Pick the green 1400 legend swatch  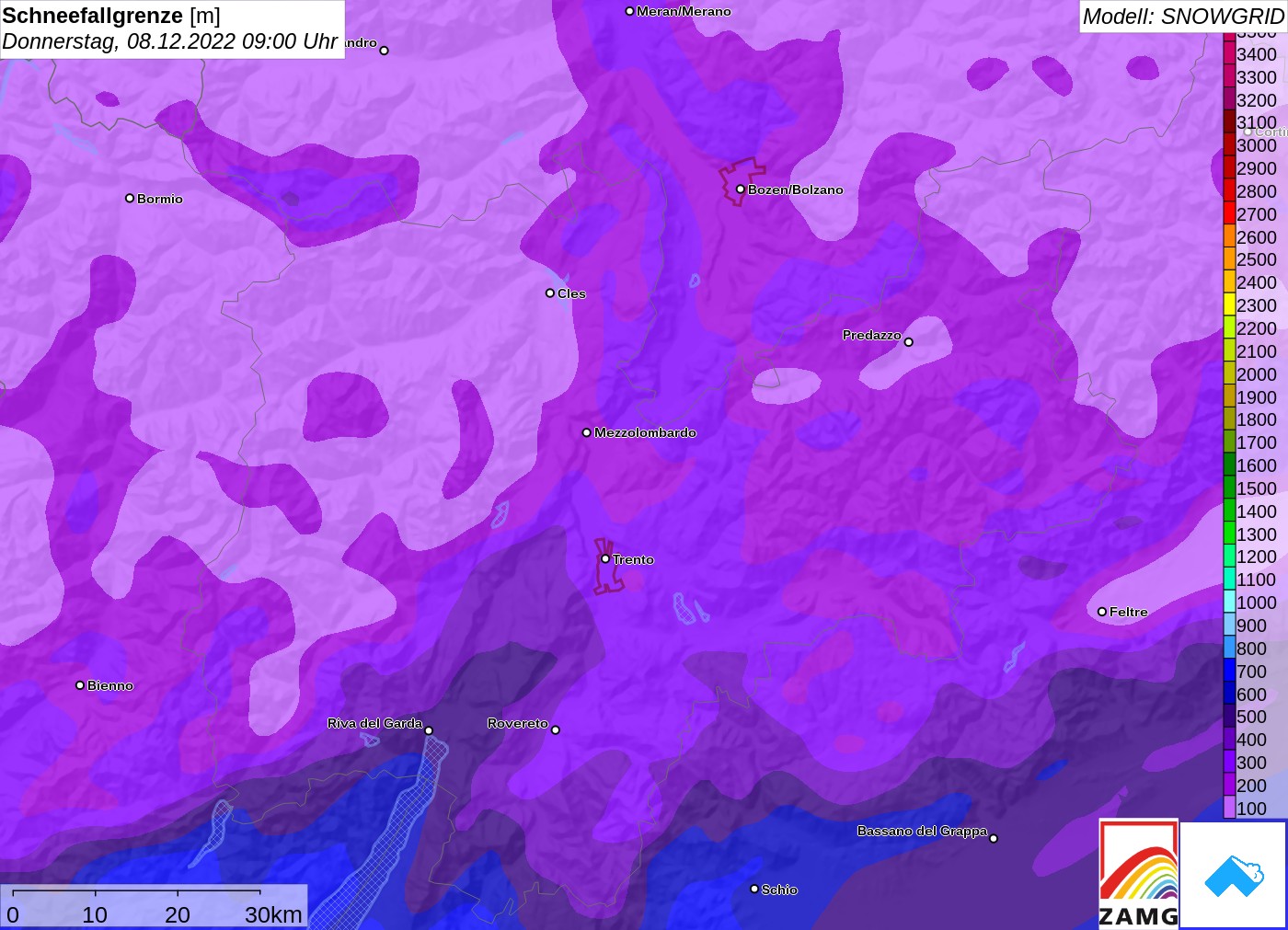1229,511
